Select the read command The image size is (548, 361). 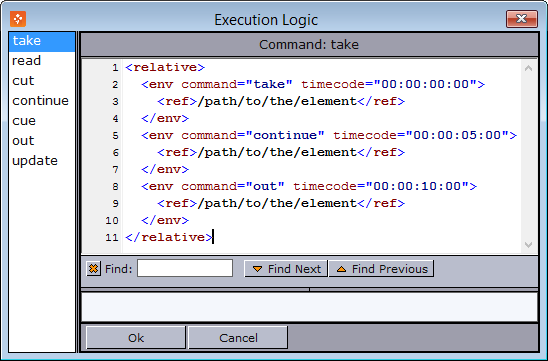coord(42,61)
